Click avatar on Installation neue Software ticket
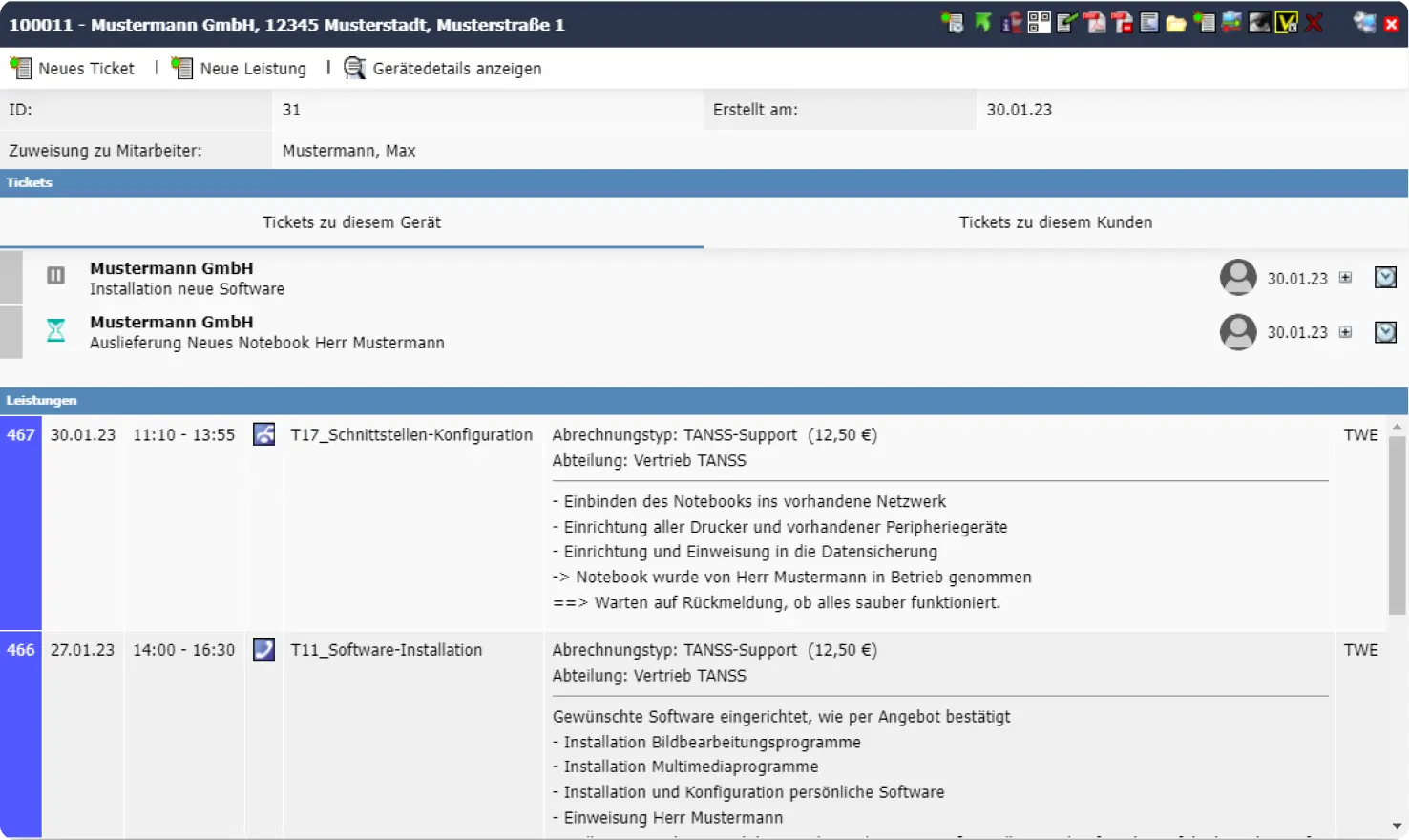The image size is (1409, 840). pos(1238,278)
